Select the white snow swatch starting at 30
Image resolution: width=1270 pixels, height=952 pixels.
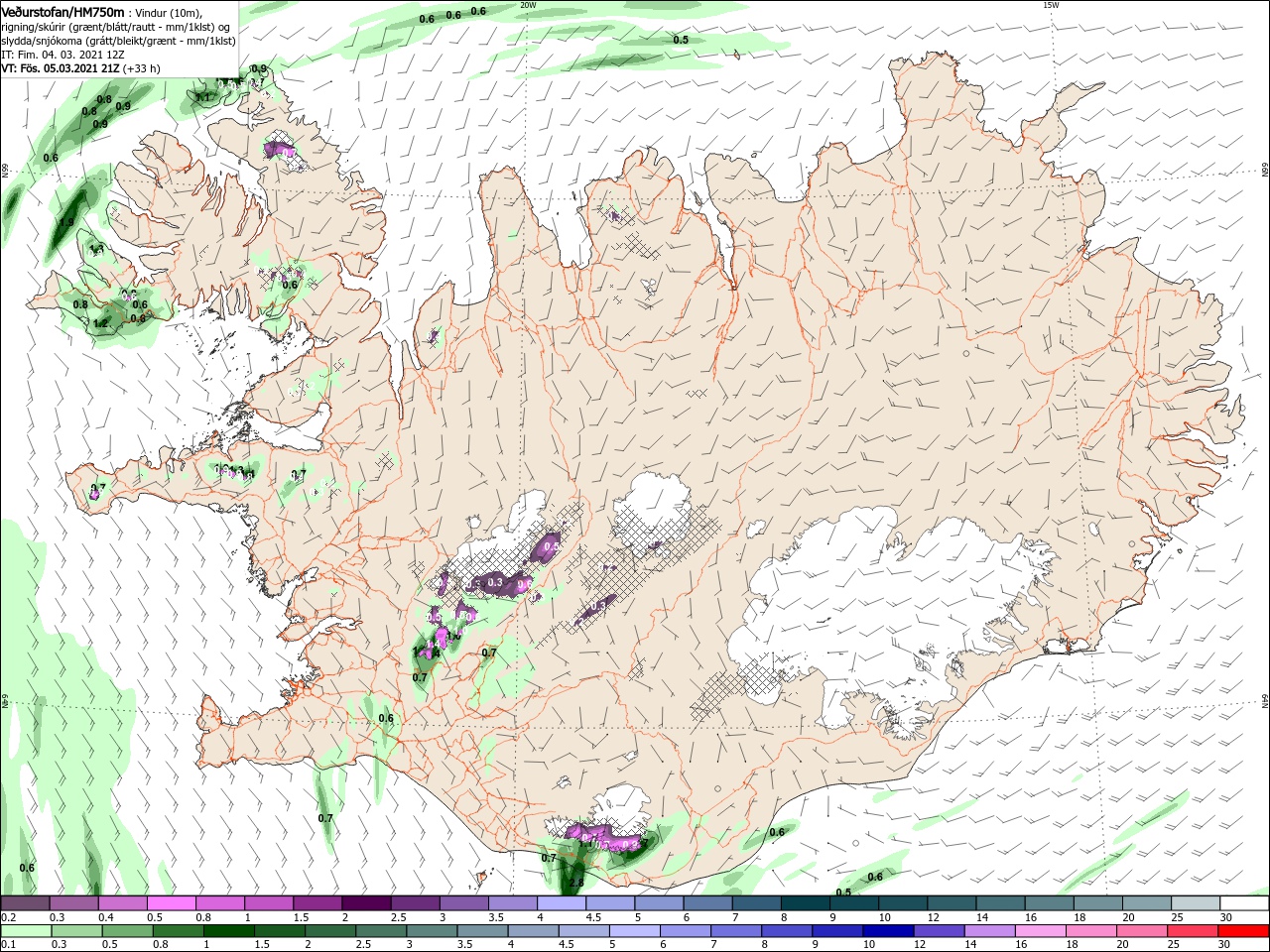(1242, 903)
